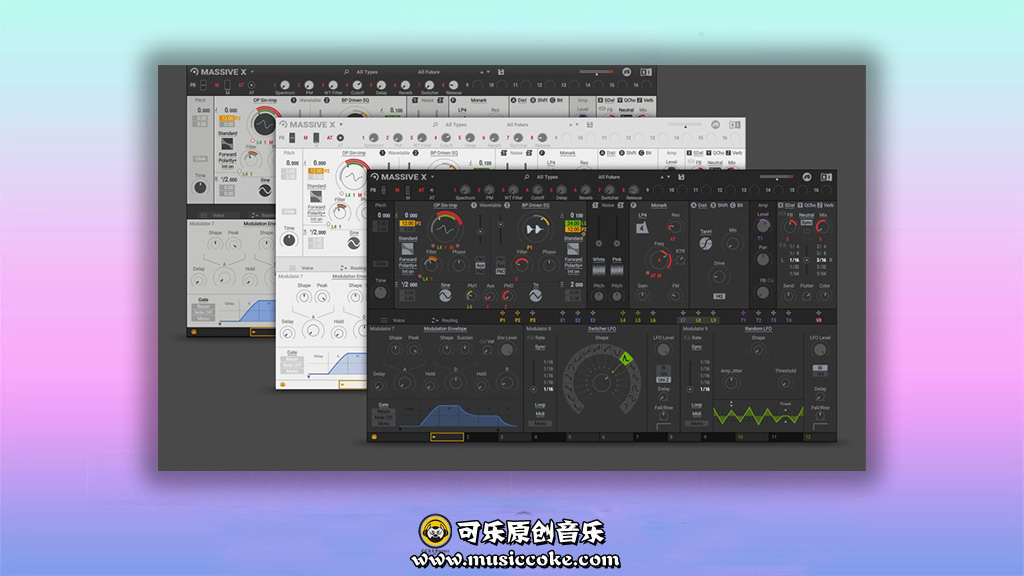Screen dimensions: 1024x576
Task: Adjust the master volume slider in the front dark window
Action: click(776, 177)
